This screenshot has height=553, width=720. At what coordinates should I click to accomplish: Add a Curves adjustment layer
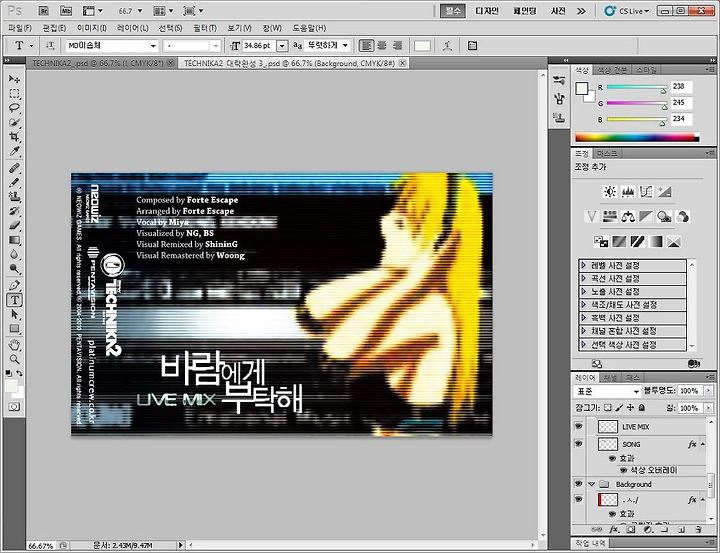(646, 192)
